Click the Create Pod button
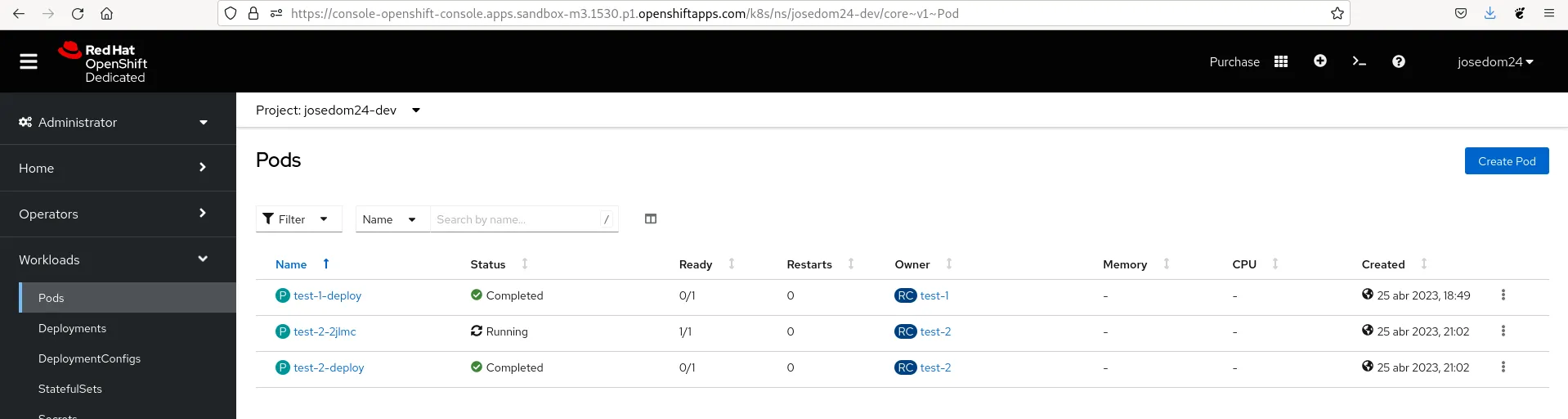 [x=1506, y=161]
